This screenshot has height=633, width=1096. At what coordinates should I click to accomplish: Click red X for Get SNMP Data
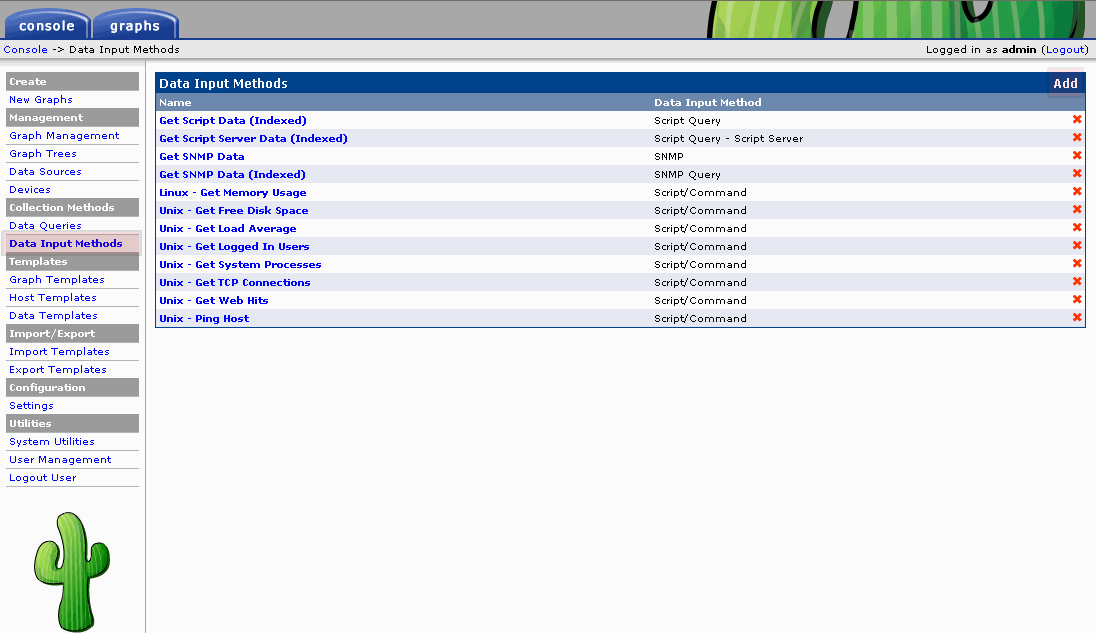click(1077, 156)
